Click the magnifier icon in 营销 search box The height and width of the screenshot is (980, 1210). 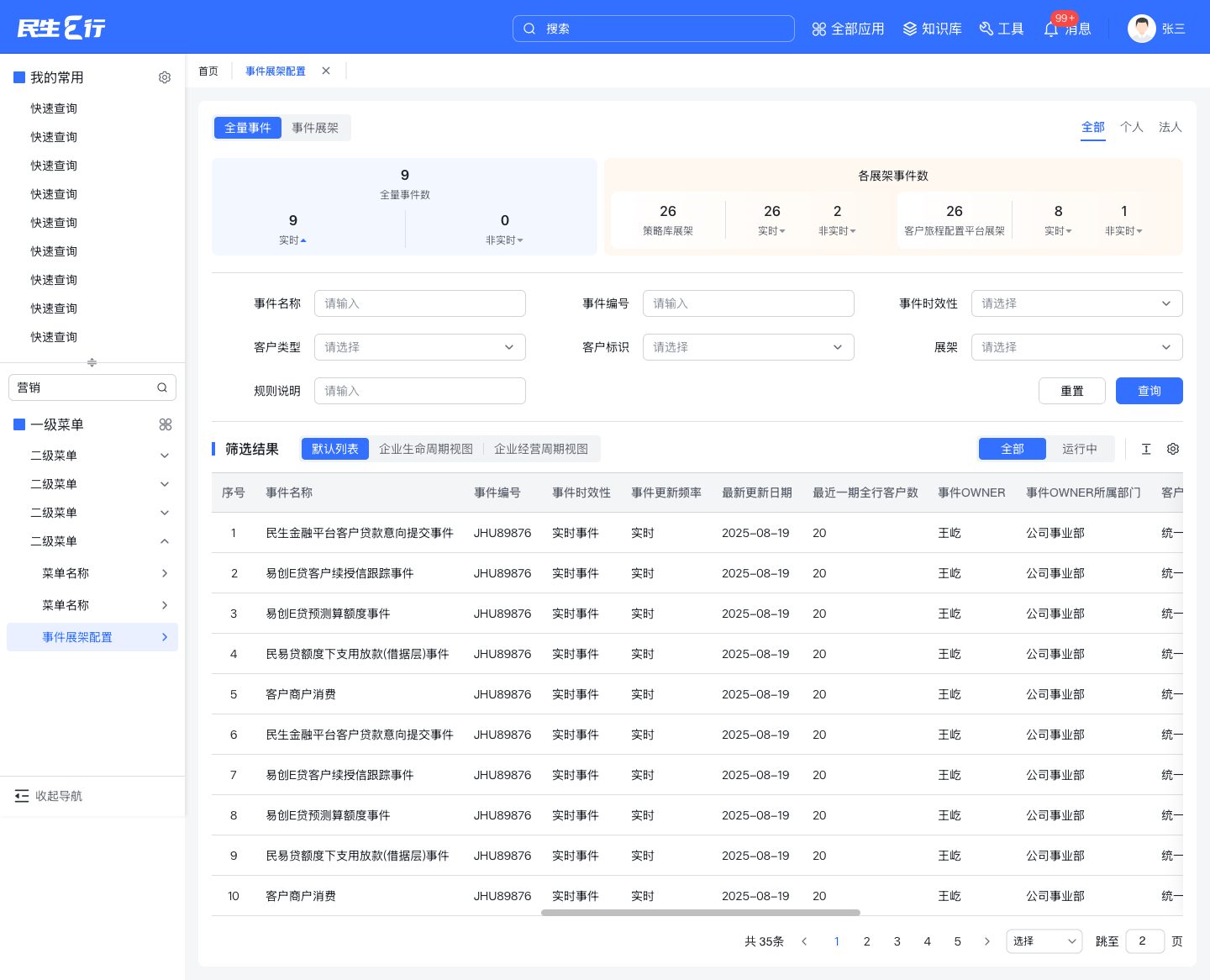tap(162, 387)
